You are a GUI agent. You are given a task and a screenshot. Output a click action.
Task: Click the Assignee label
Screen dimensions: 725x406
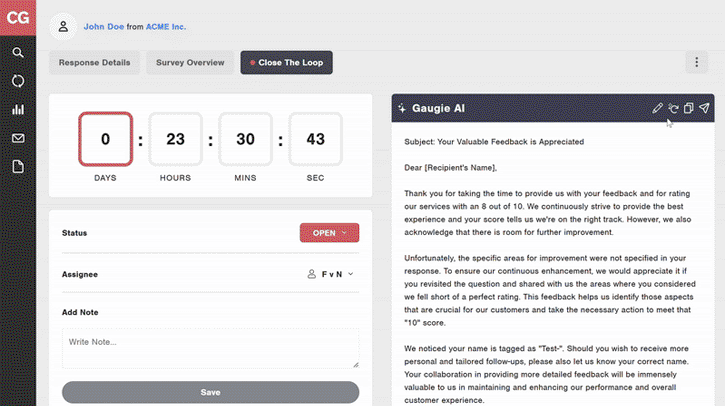tap(80, 274)
